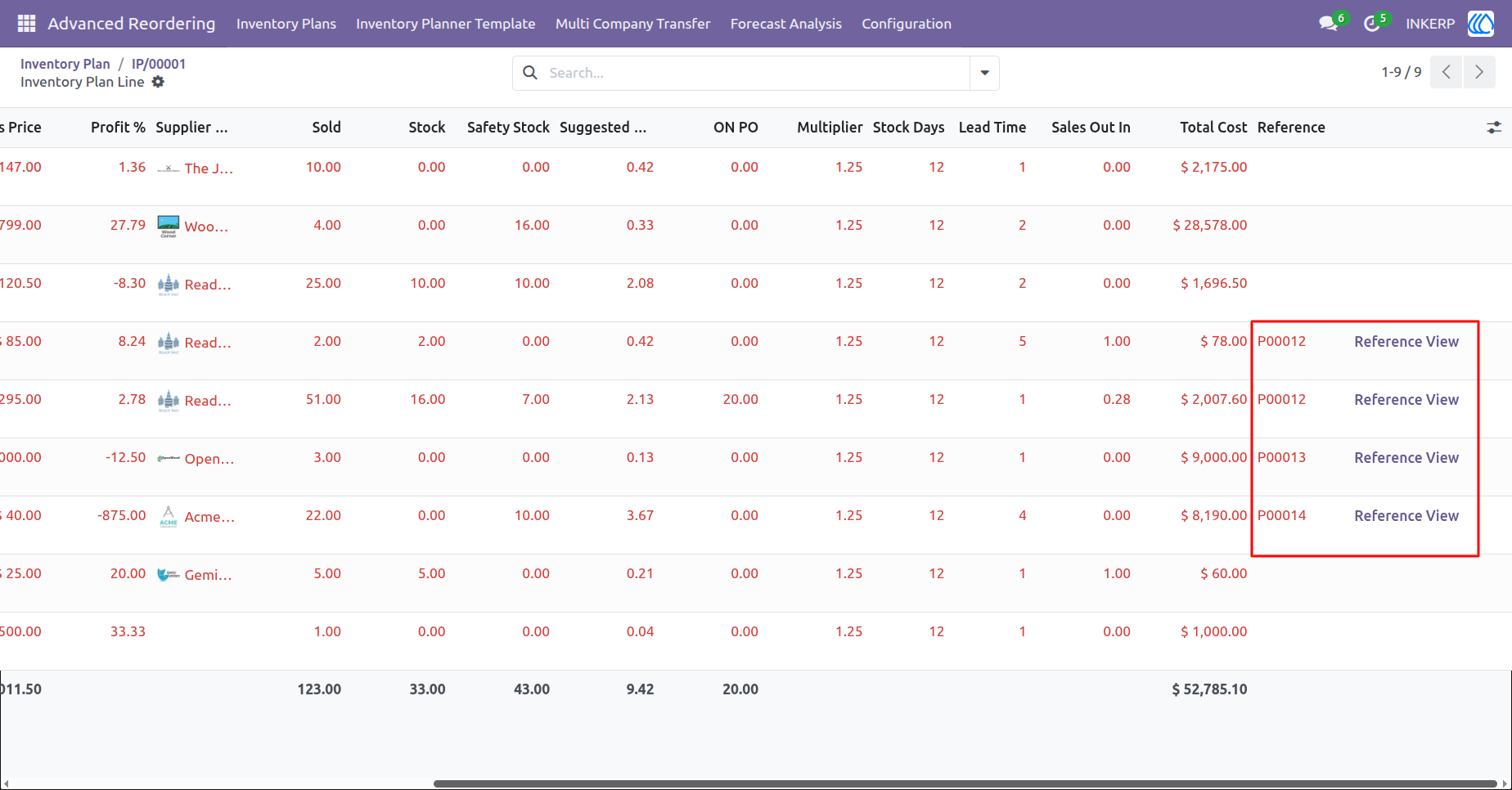Open Multi Company Transfer menu
Screen dimensions: 1512x790
(633, 24)
